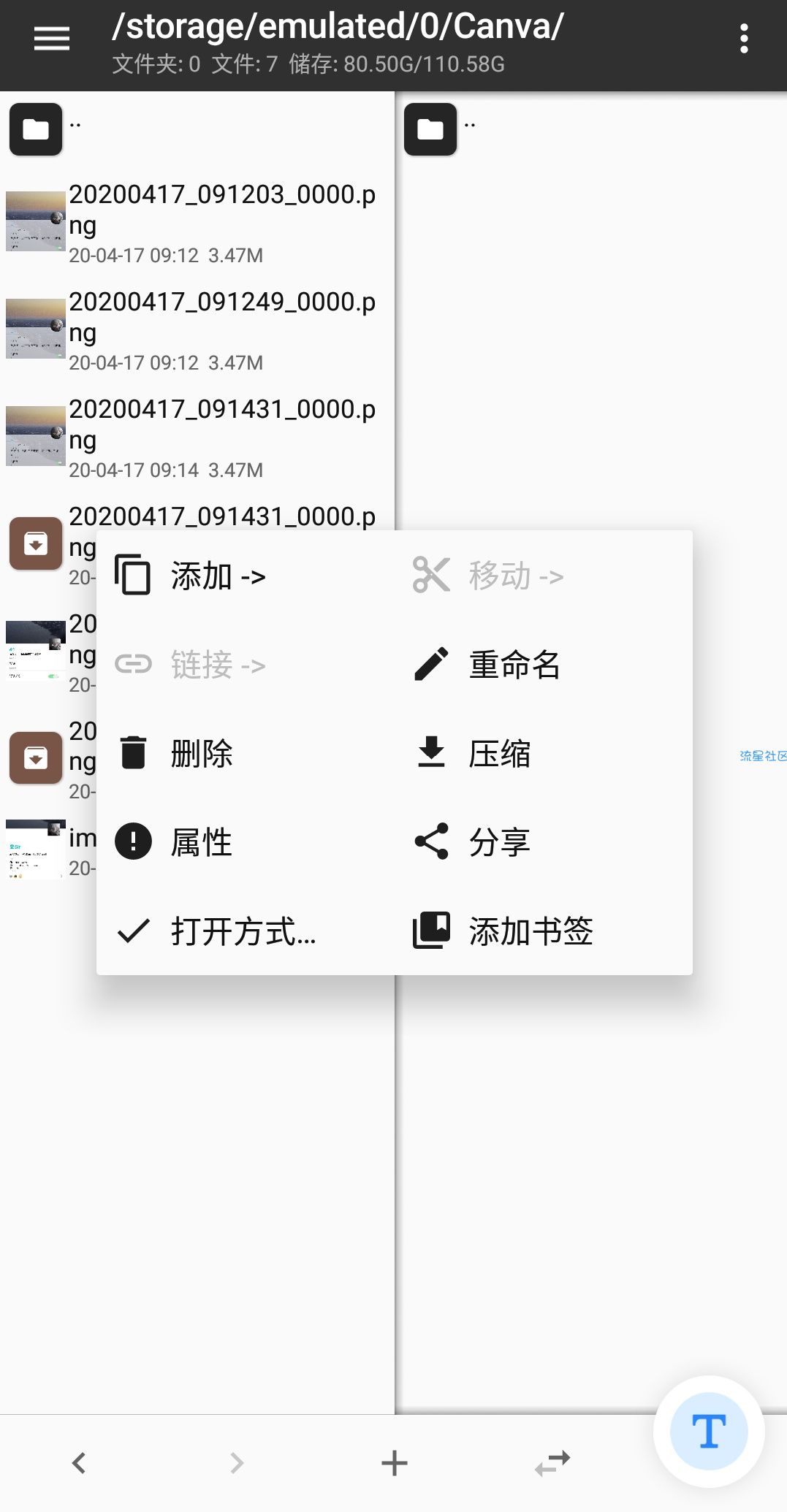Tap the bookmark icon for 添加书签

pyautogui.click(x=431, y=931)
